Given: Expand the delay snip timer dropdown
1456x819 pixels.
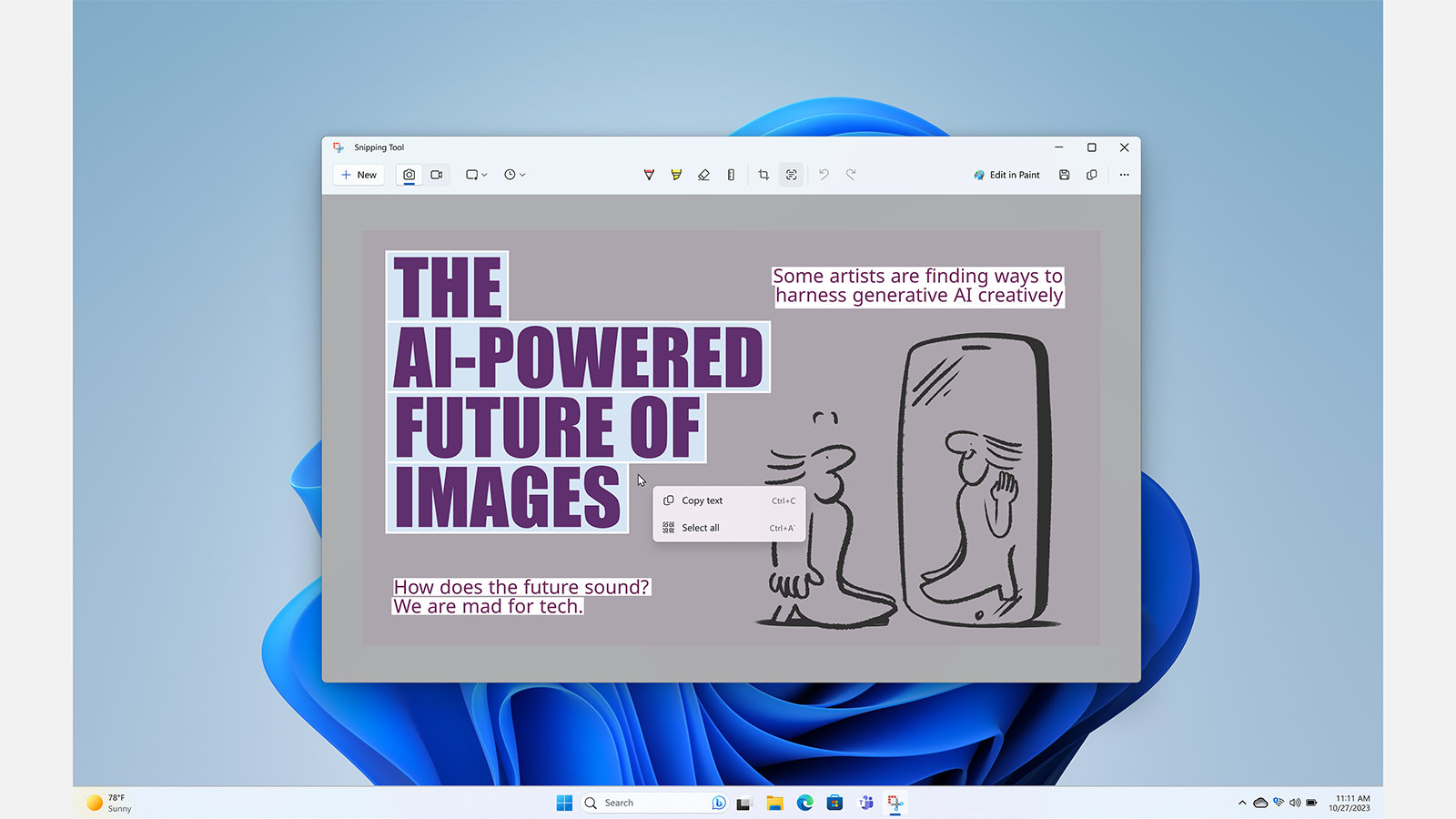Looking at the screenshot, I should click(x=515, y=175).
